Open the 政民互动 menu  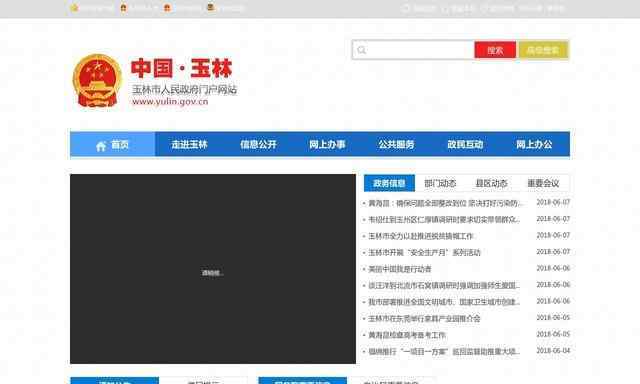tap(465, 144)
